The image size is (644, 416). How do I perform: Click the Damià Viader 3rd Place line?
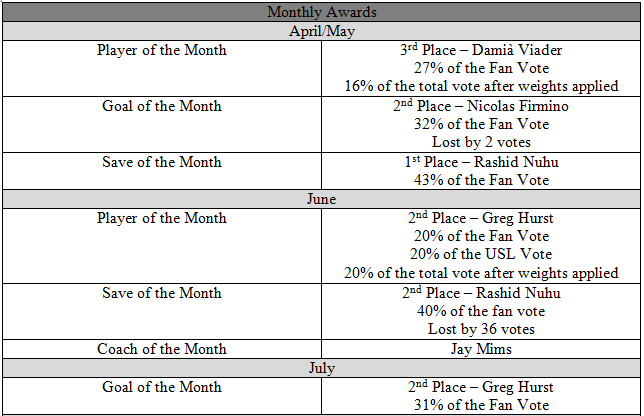point(481,50)
